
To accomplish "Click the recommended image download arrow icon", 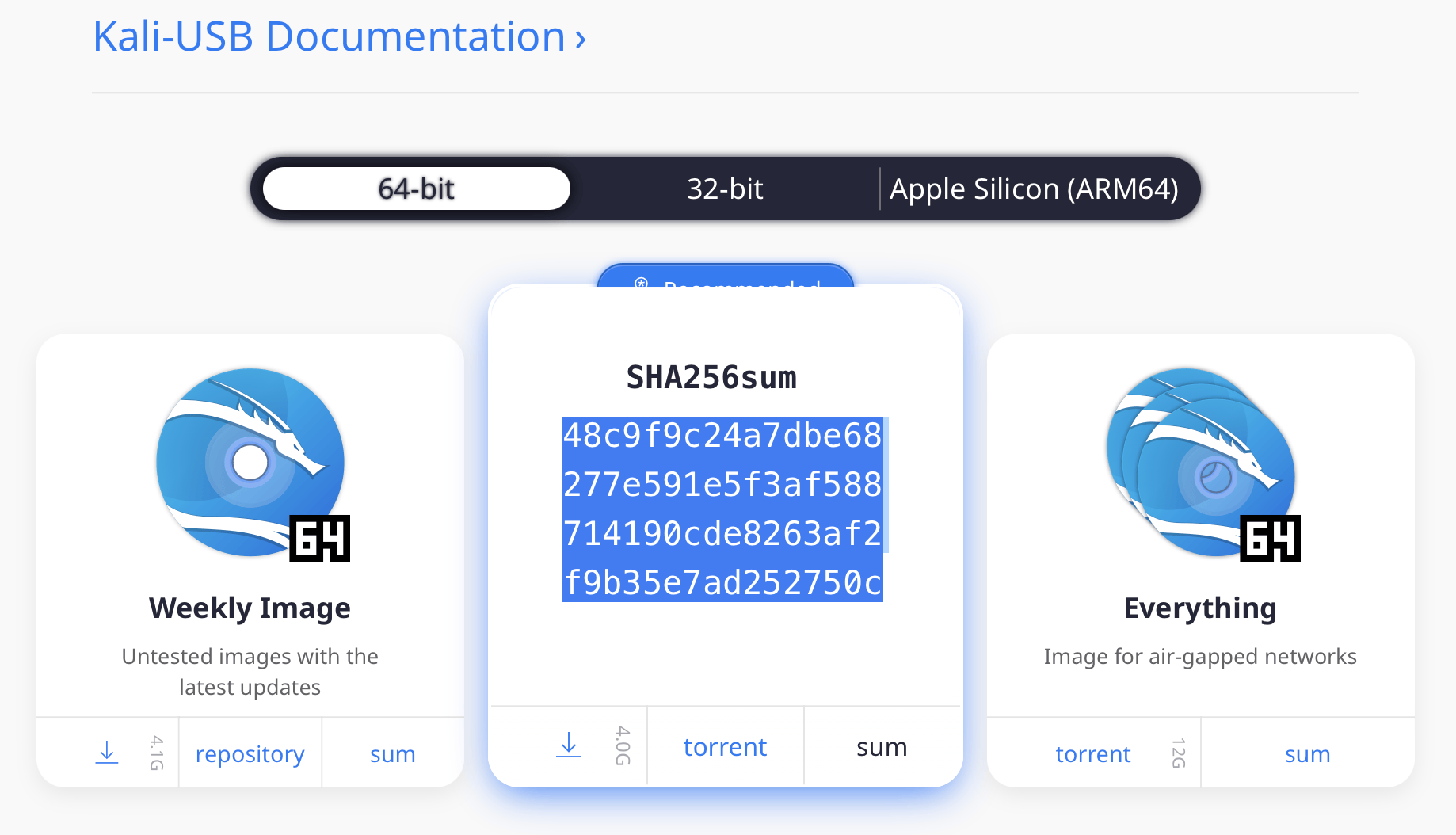I will click(569, 745).
